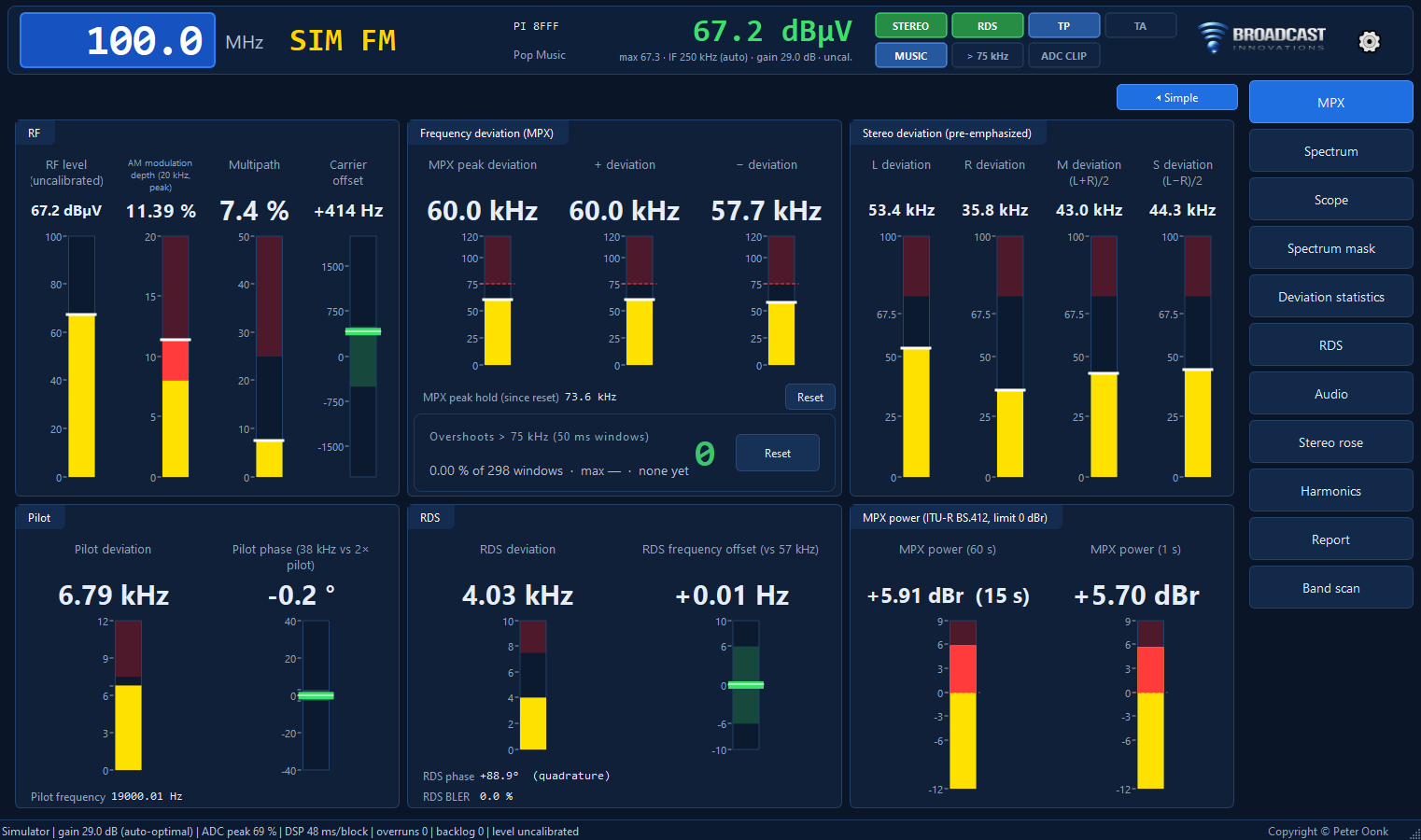The width and height of the screenshot is (1421, 840).
Task: Click the Multipath 7.4 % value
Action: [x=254, y=211]
